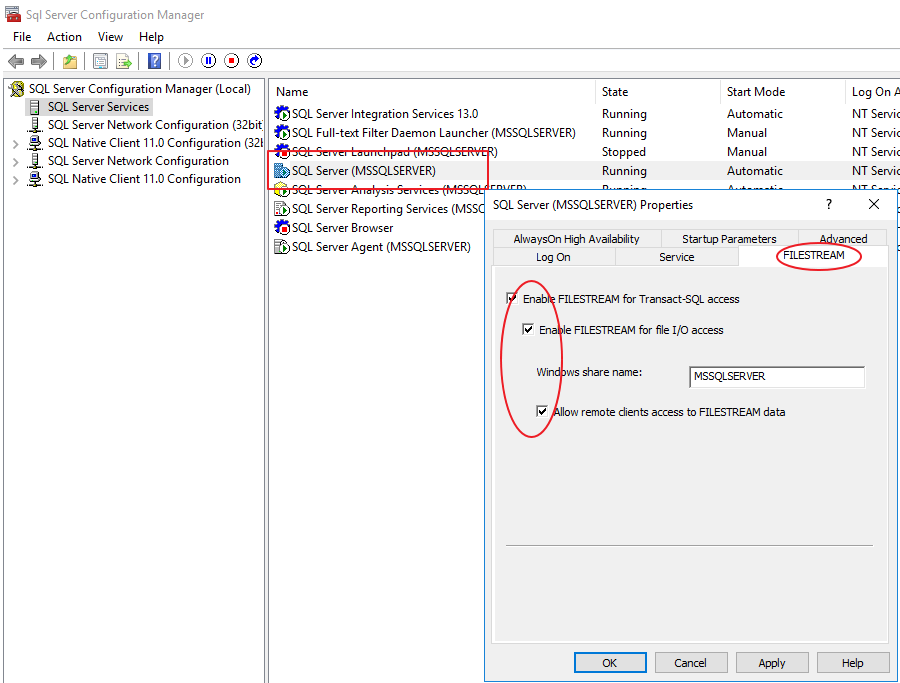The image size is (900, 683).
Task: Click the Stop Service toolbar icon
Action: point(231,60)
